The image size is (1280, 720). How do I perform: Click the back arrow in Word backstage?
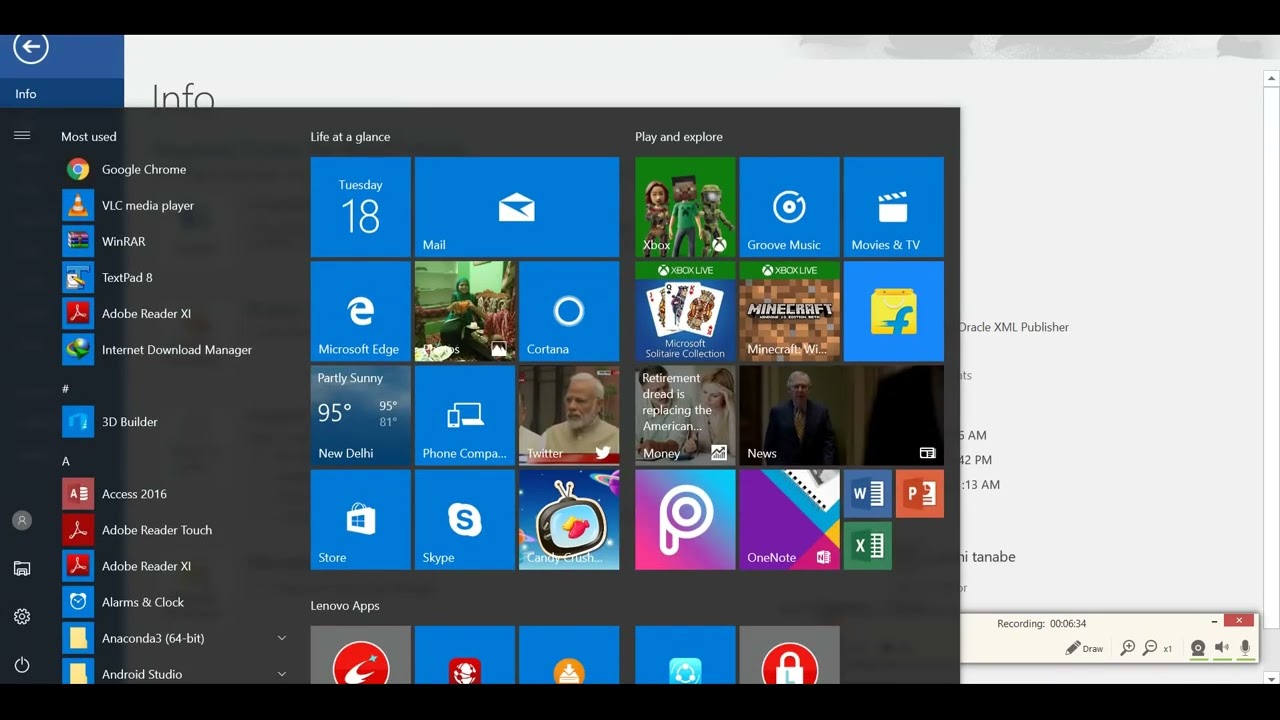coord(31,46)
